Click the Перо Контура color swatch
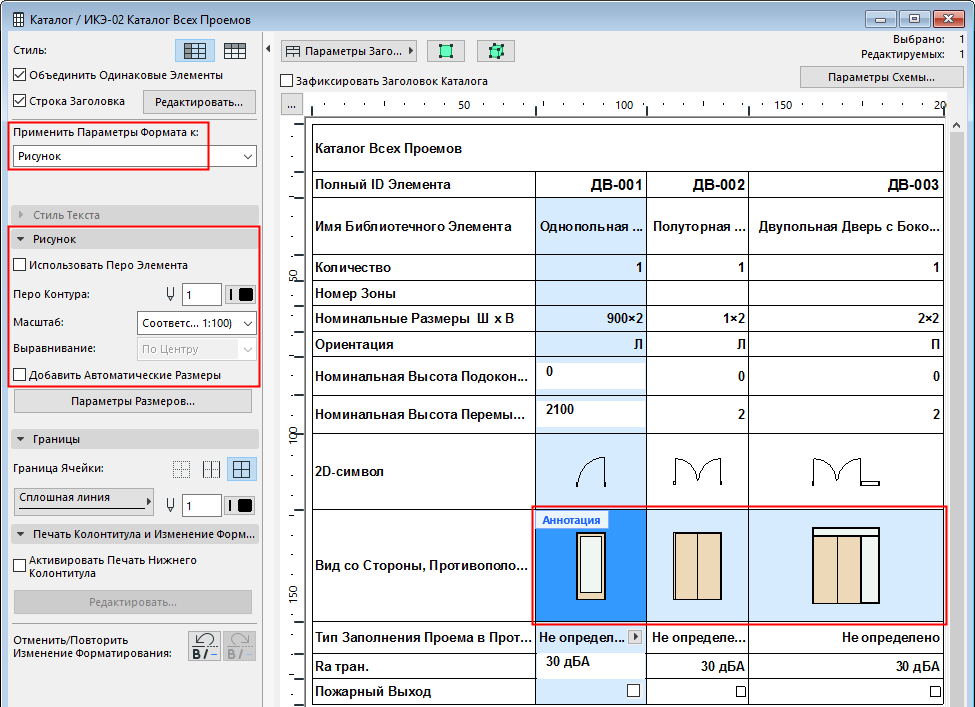 pyautogui.click(x=241, y=294)
